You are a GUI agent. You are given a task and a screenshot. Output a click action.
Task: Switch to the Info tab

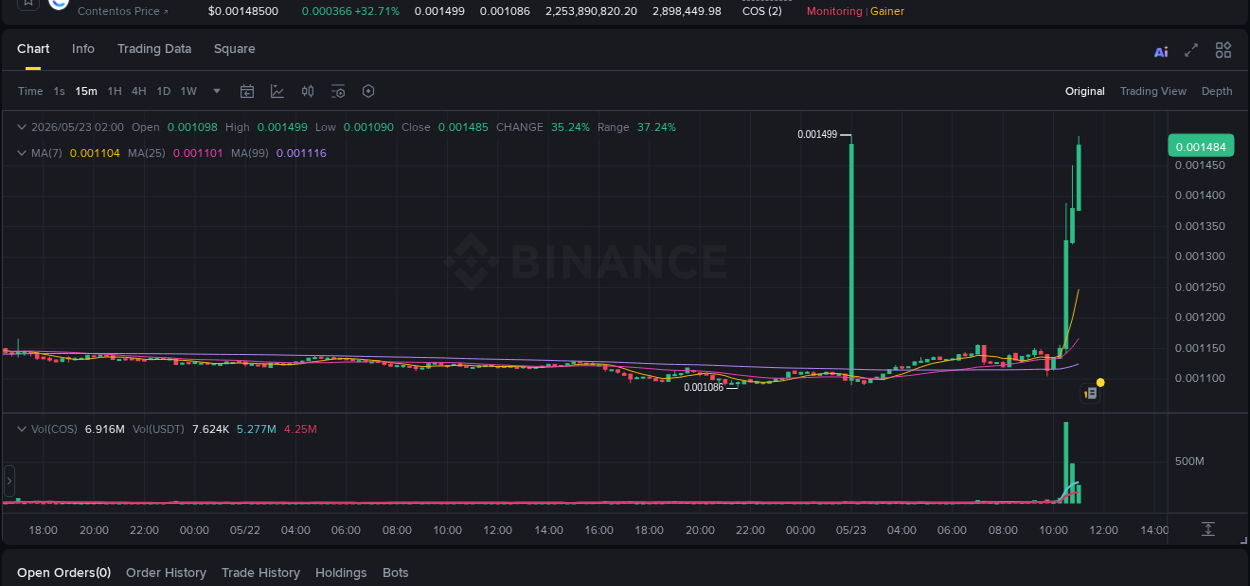coord(83,49)
